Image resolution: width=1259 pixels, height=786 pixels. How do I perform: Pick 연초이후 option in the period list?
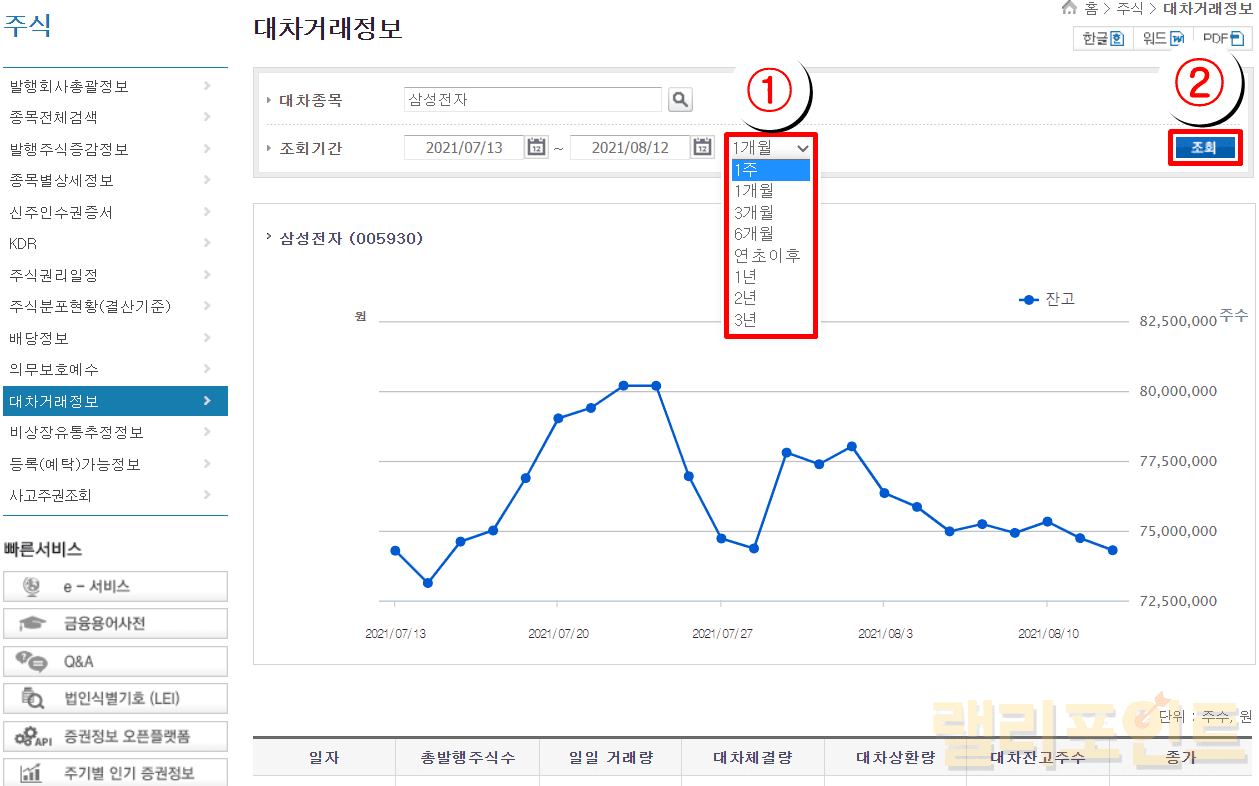click(770, 255)
